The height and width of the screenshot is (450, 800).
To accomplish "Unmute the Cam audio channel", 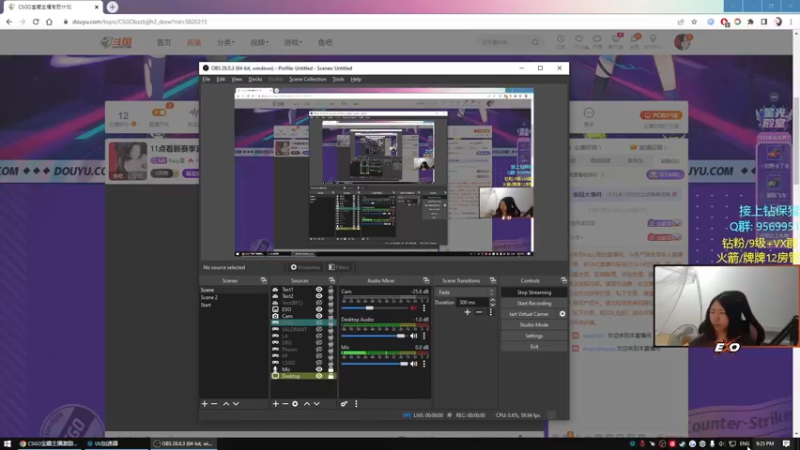I will 414,308.
